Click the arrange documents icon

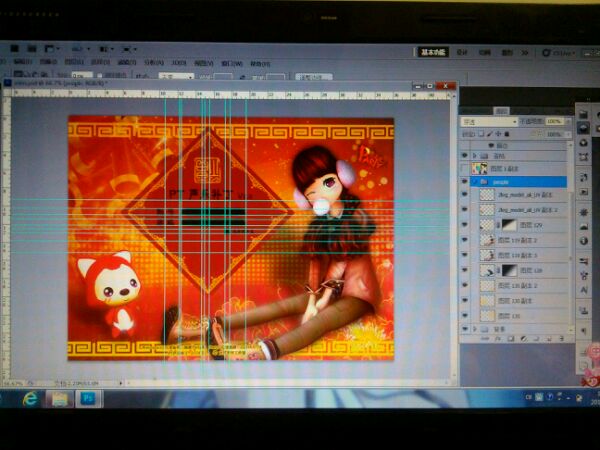pyautogui.click(x=106, y=49)
